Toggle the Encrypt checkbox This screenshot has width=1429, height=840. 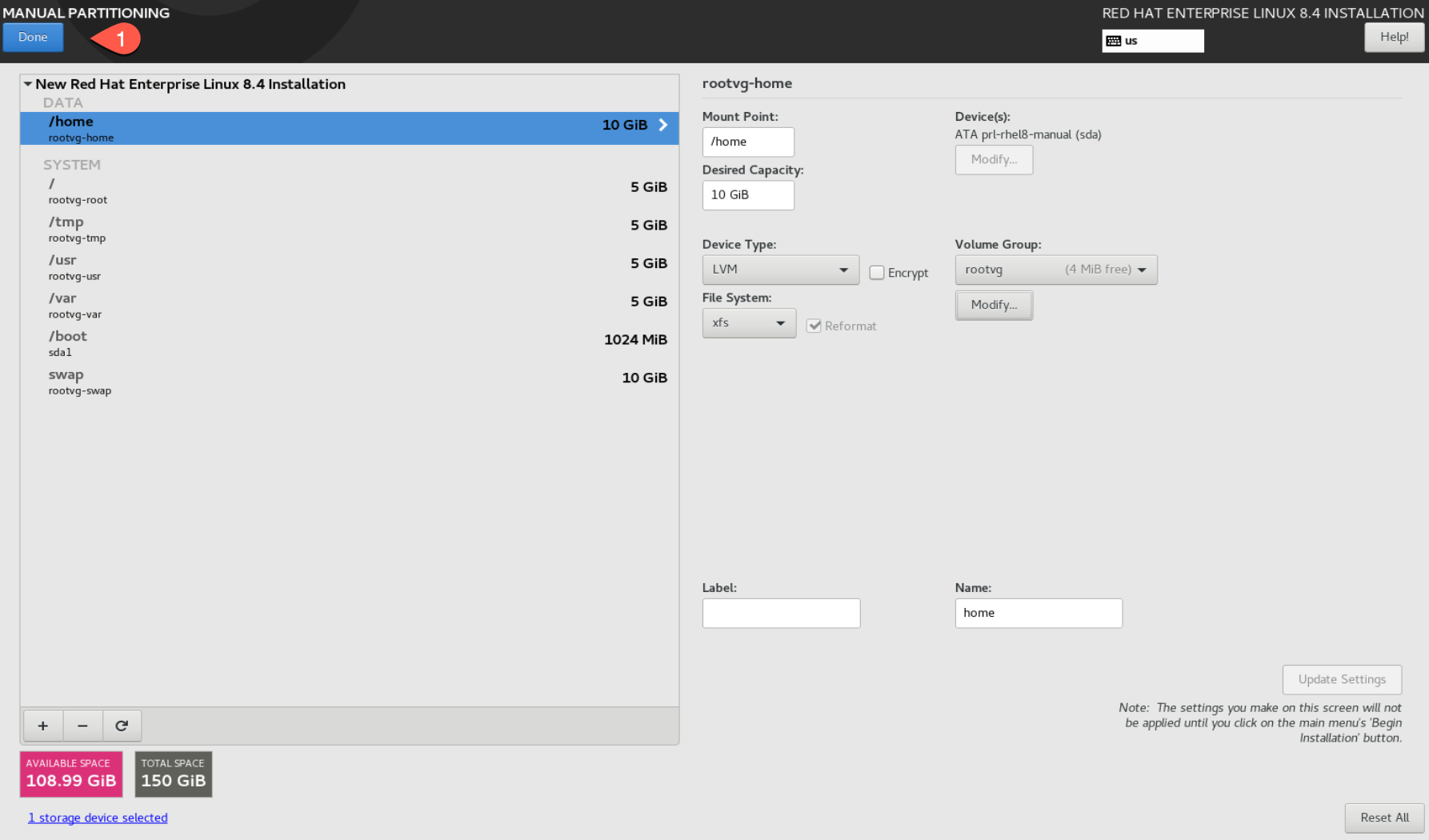coord(877,273)
